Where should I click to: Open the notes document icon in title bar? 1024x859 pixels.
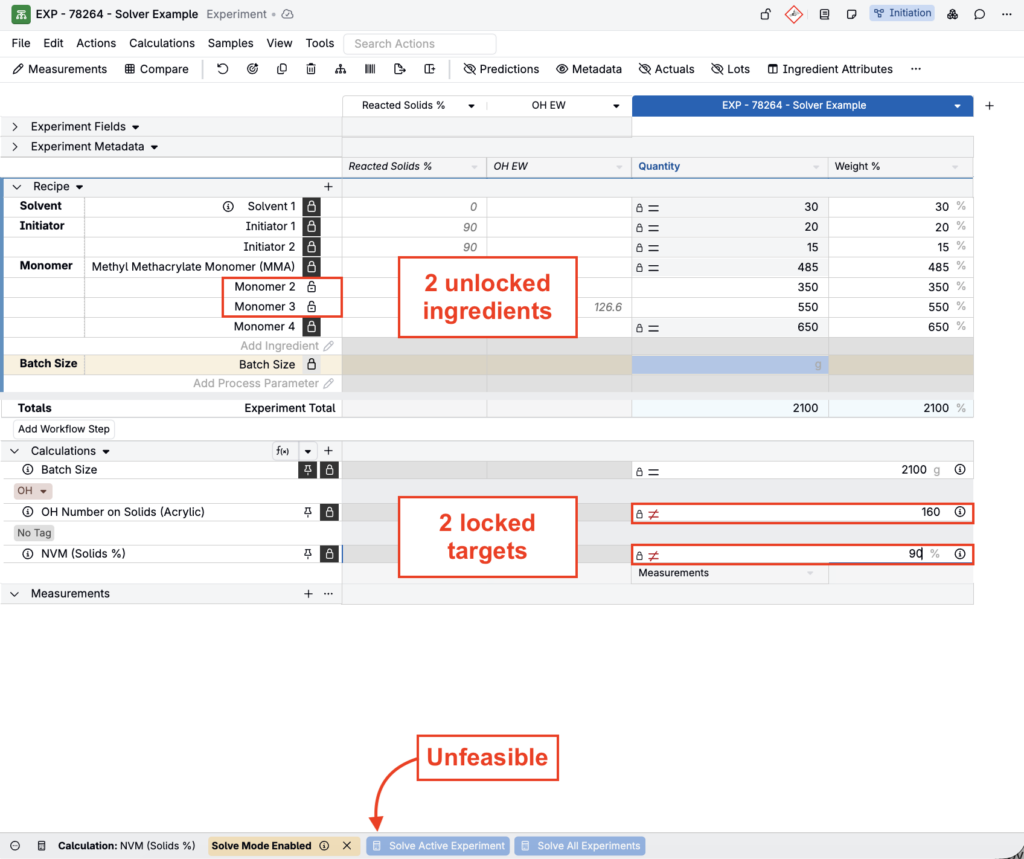[x=824, y=14]
